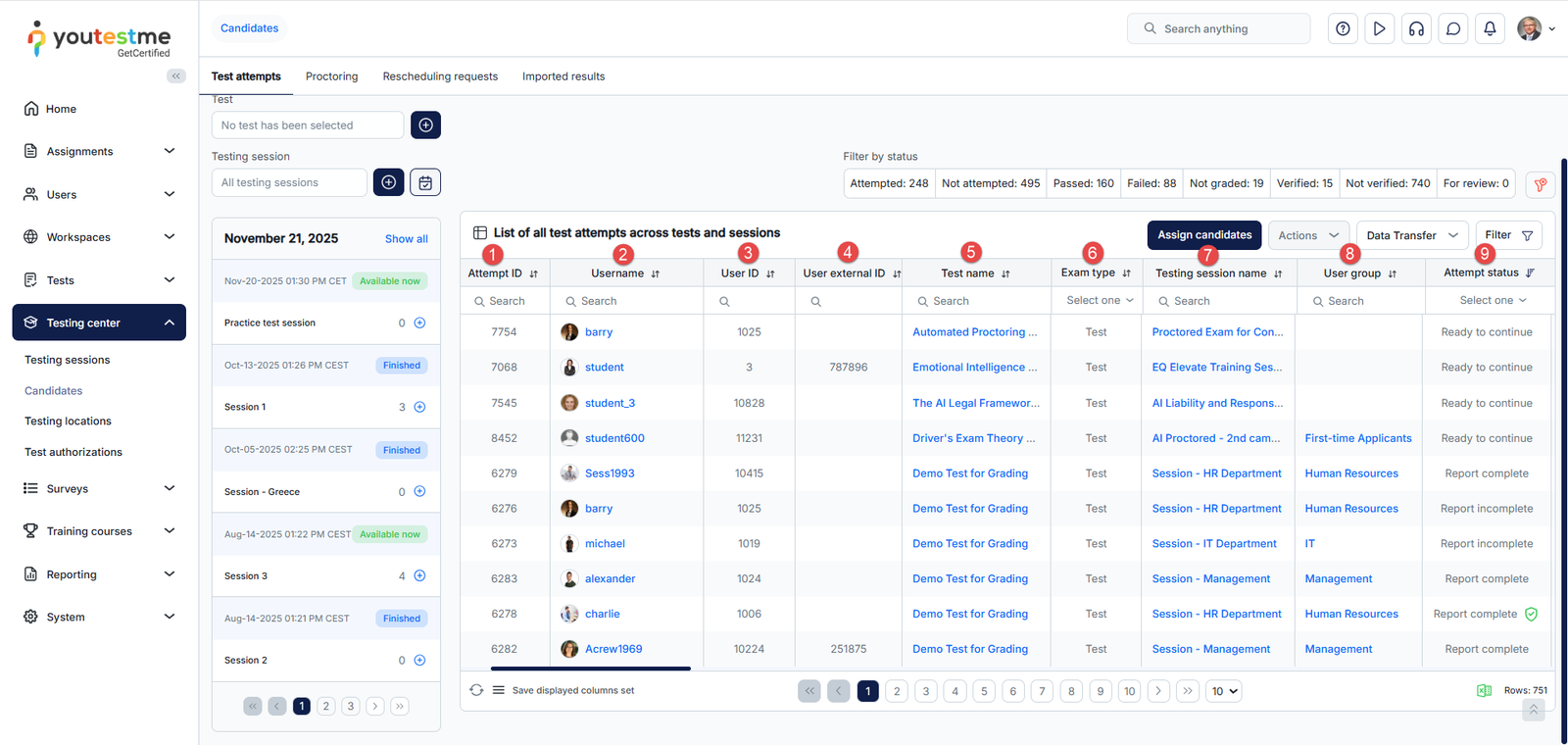Click the headset support icon
This screenshot has width=1568, height=745.
(x=1416, y=28)
